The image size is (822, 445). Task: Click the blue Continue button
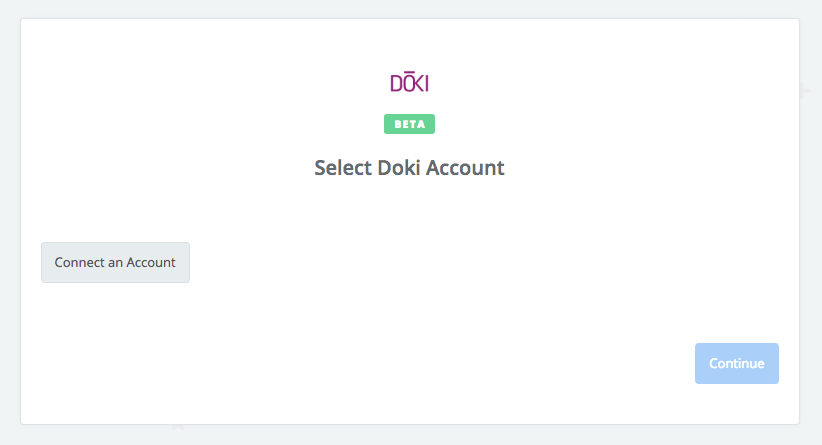(x=737, y=363)
